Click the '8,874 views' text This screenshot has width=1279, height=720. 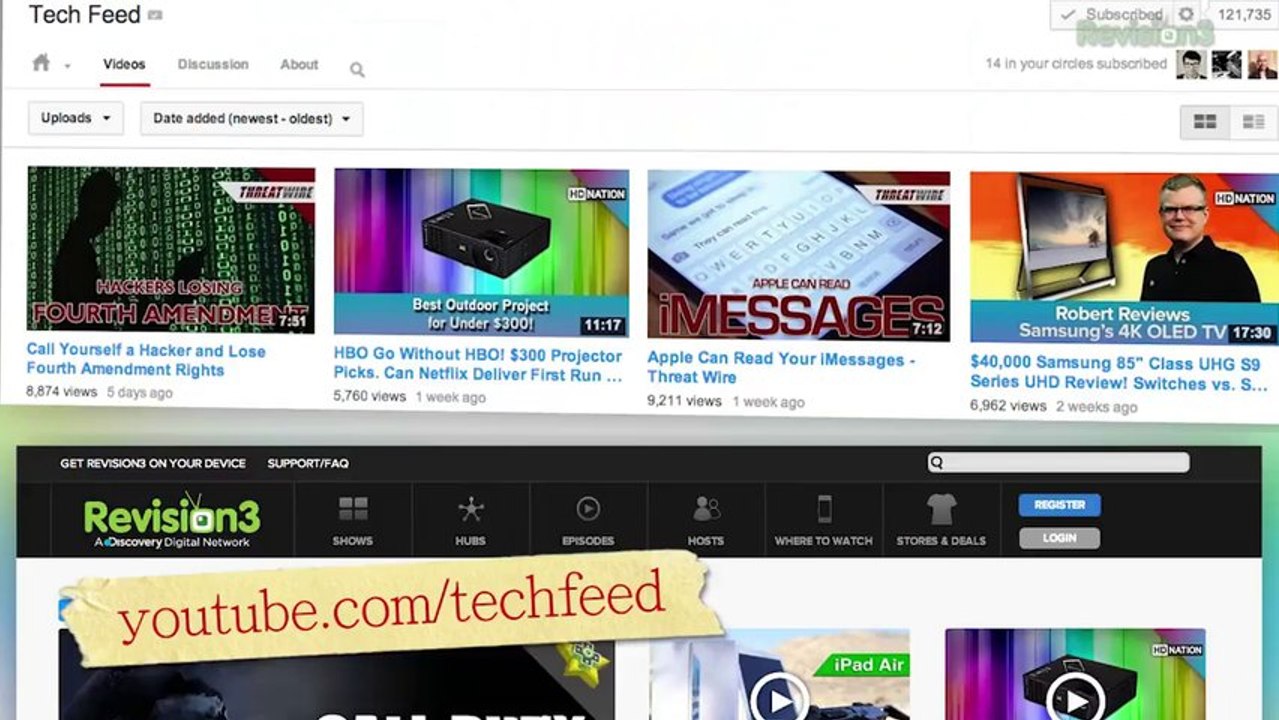tap(61, 392)
